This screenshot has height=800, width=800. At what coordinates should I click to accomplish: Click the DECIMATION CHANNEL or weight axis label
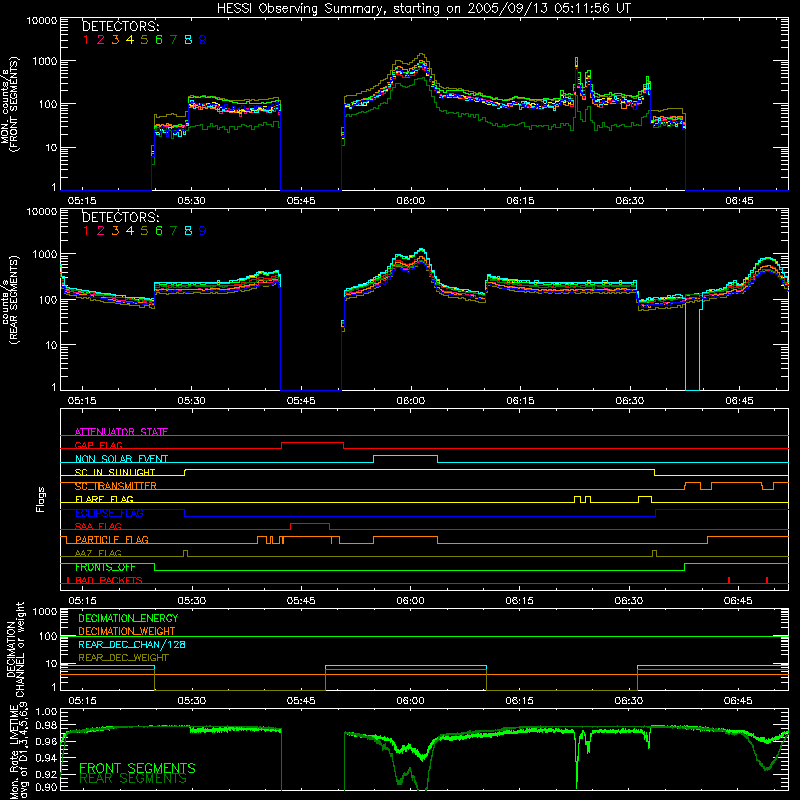15,649
